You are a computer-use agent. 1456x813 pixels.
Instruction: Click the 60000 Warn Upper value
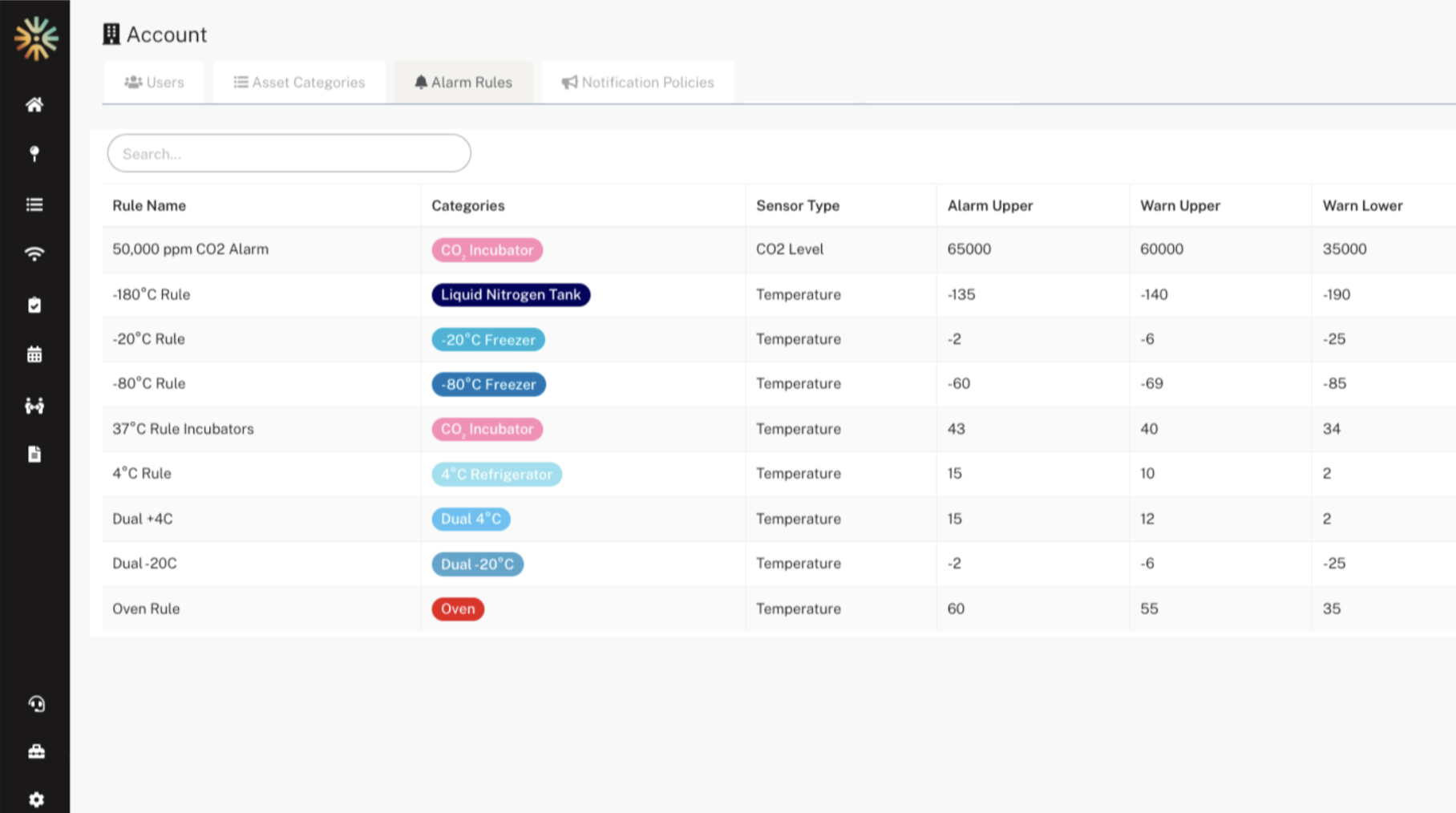[x=1162, y=249]
